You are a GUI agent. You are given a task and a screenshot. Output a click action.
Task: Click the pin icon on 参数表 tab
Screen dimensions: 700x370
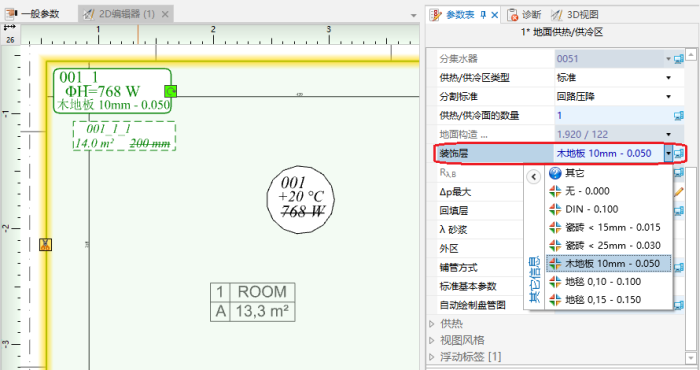coord(483,15)
